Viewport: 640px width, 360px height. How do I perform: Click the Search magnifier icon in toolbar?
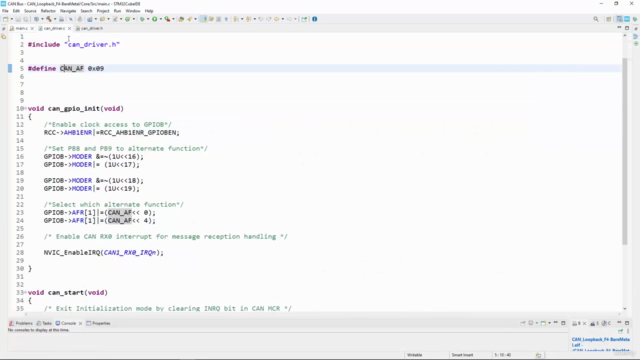(x=596, y=19)
